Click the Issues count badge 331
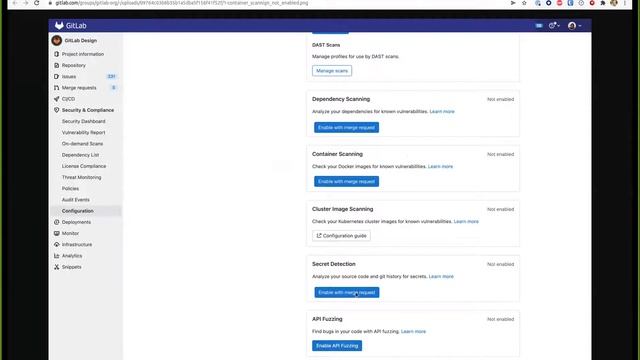 [111, 76]
